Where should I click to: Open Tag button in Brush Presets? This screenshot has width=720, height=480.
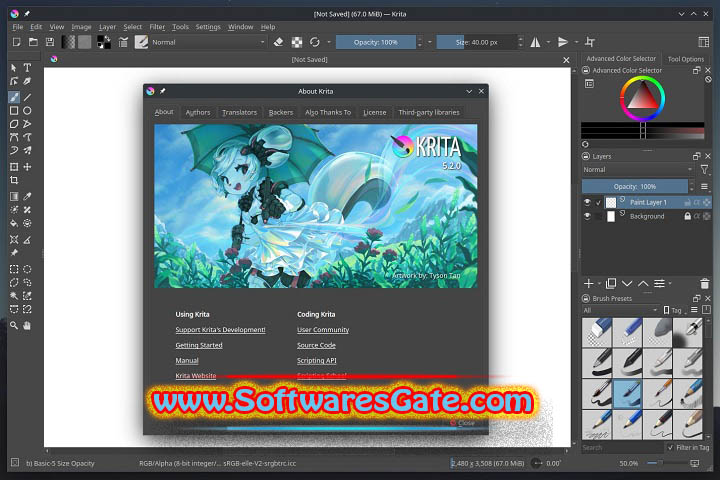pos(673,311)
